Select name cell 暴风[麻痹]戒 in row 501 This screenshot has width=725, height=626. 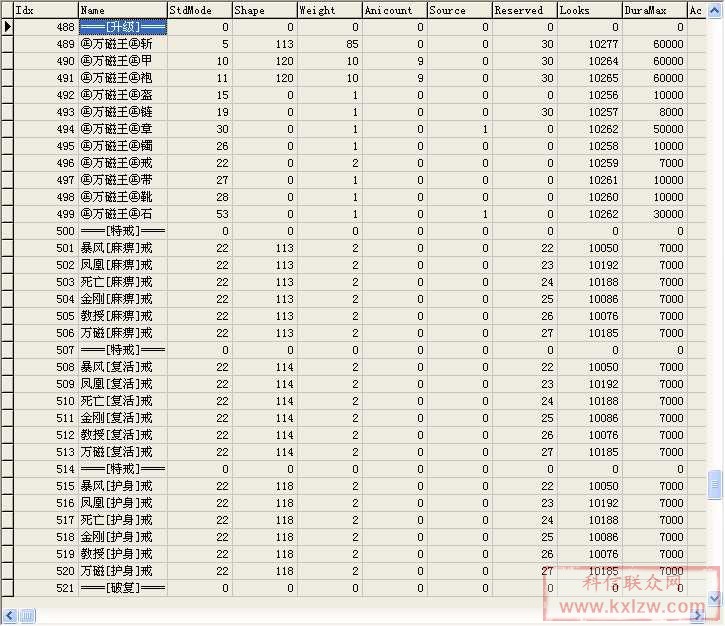(123, 248)
